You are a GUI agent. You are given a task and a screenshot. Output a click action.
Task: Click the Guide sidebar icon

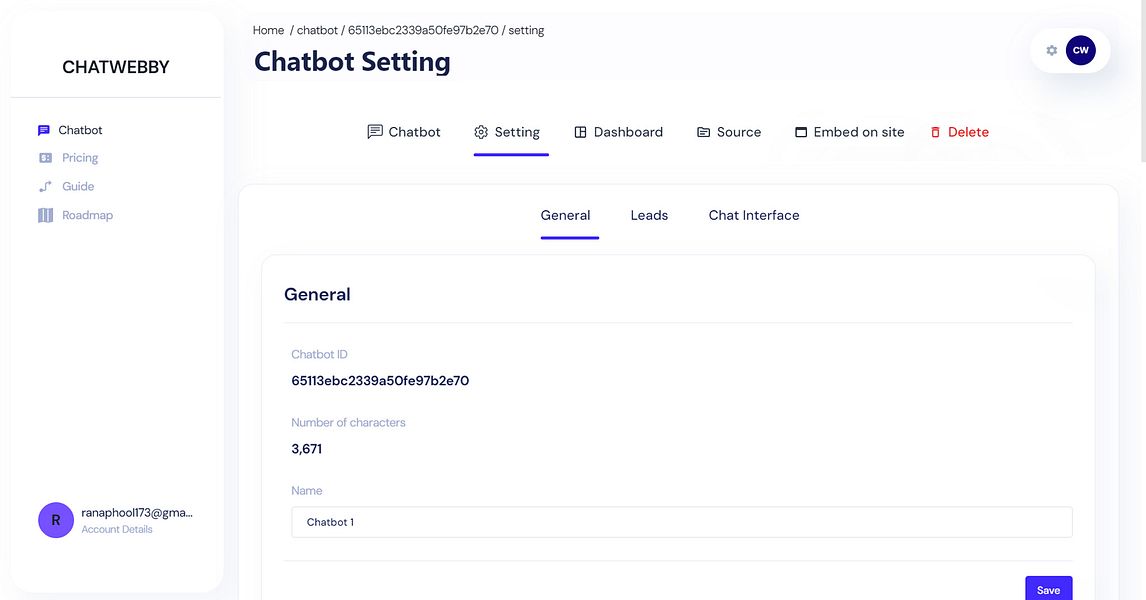[45, 187]
